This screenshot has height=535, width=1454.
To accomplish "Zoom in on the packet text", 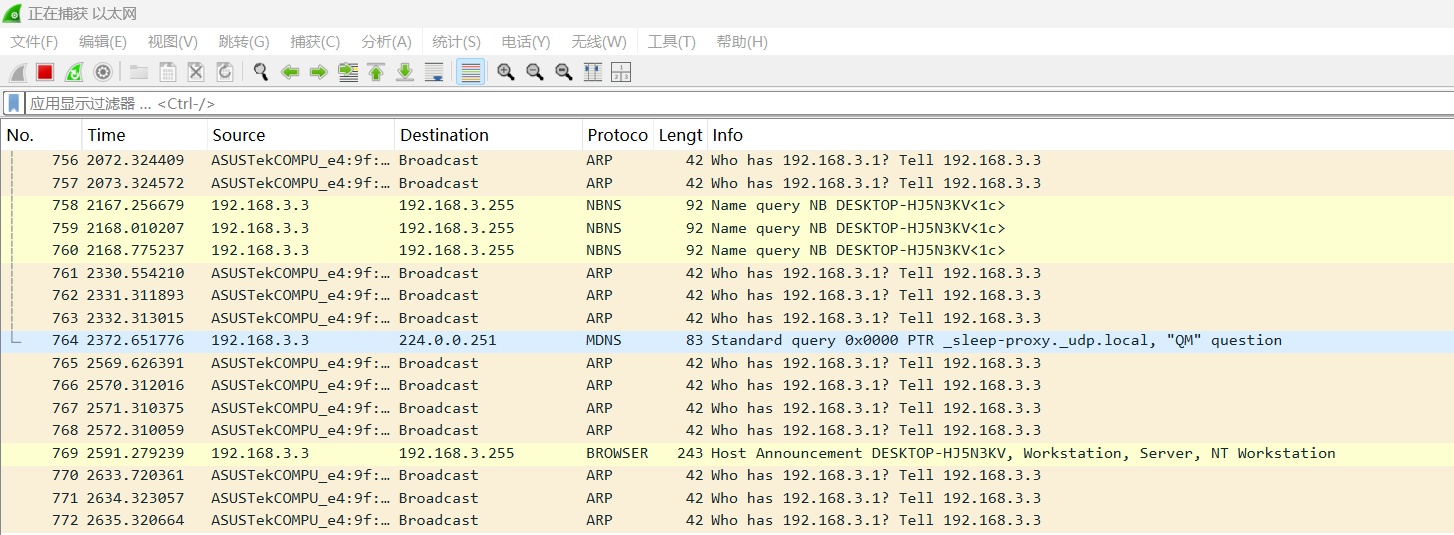I will tap(506, 72).
